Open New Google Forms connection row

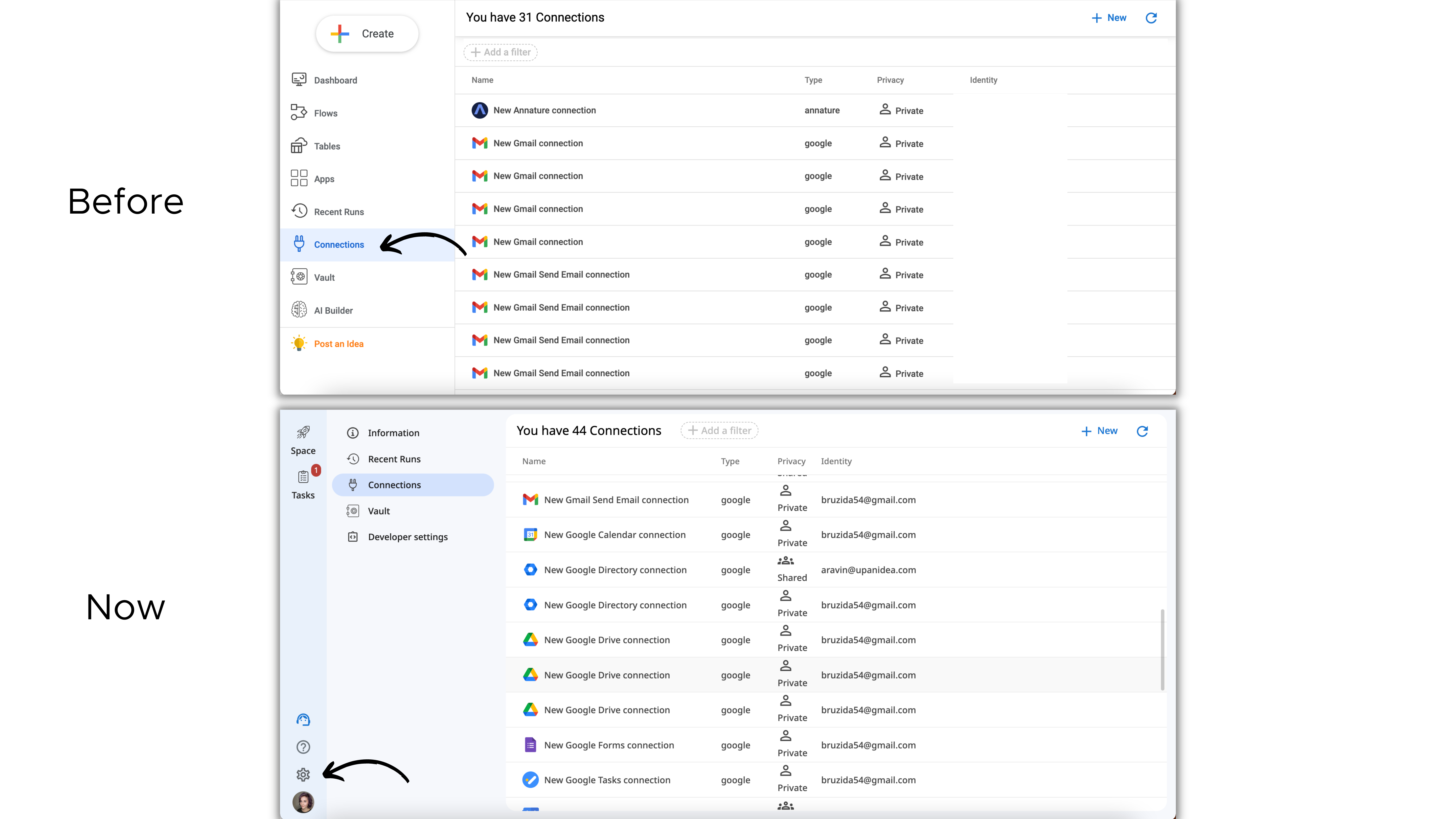click(609, 745)
